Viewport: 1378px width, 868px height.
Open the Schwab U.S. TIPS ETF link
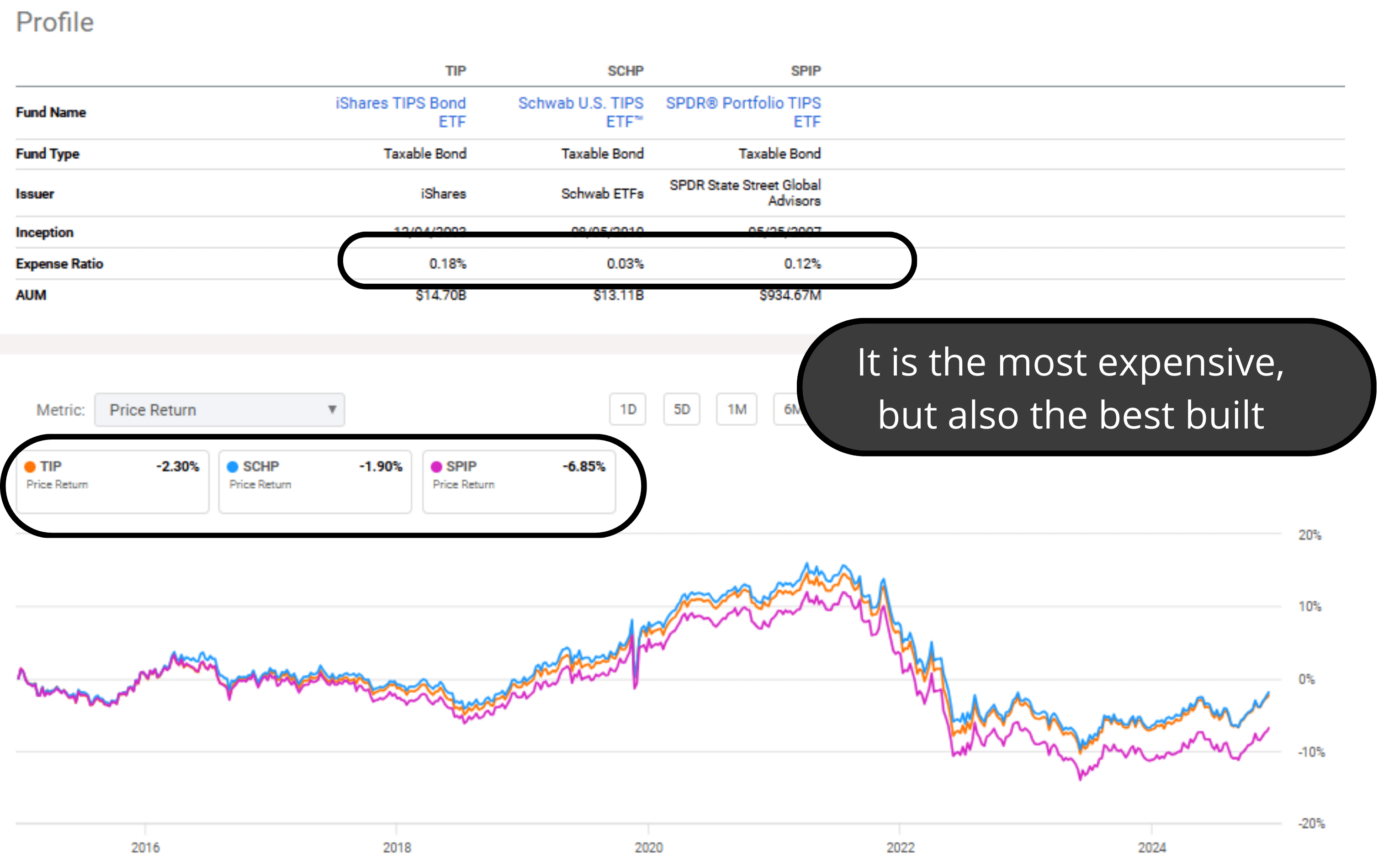click(x=581, y=112)
